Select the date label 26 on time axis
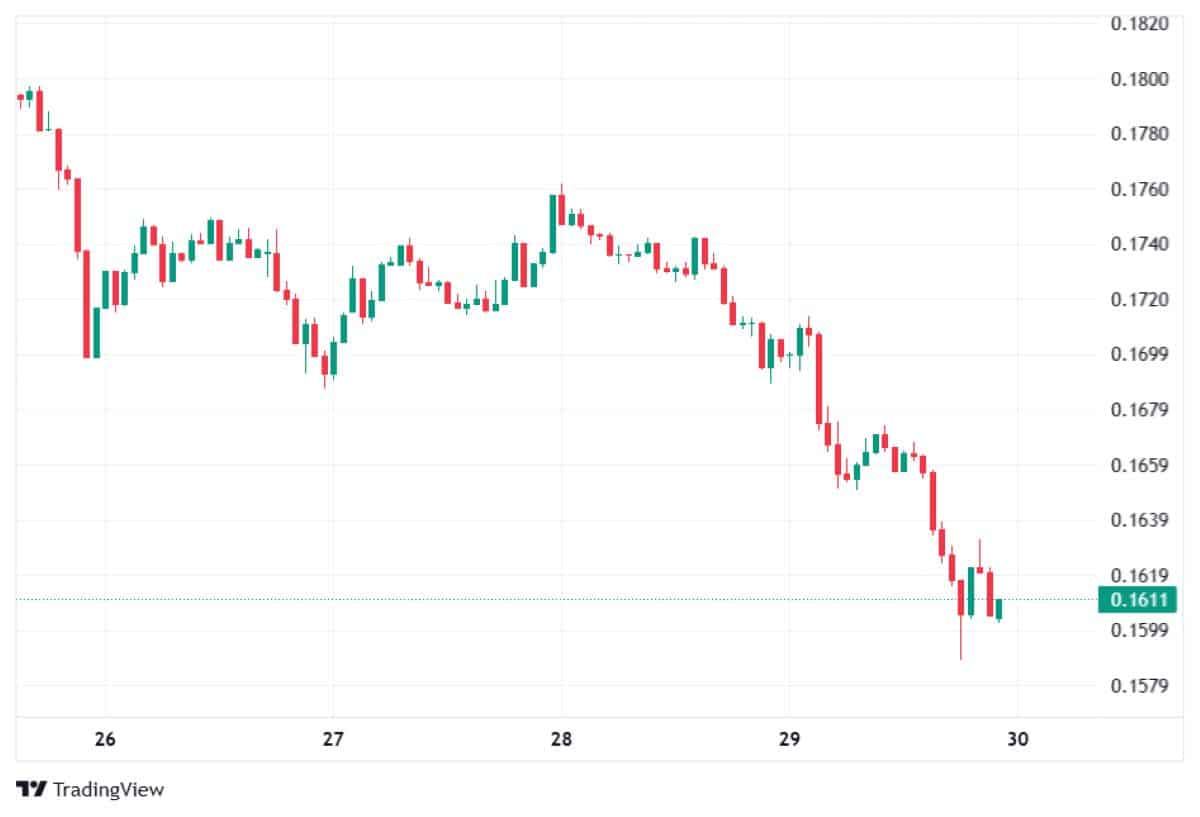 point(105,740)
